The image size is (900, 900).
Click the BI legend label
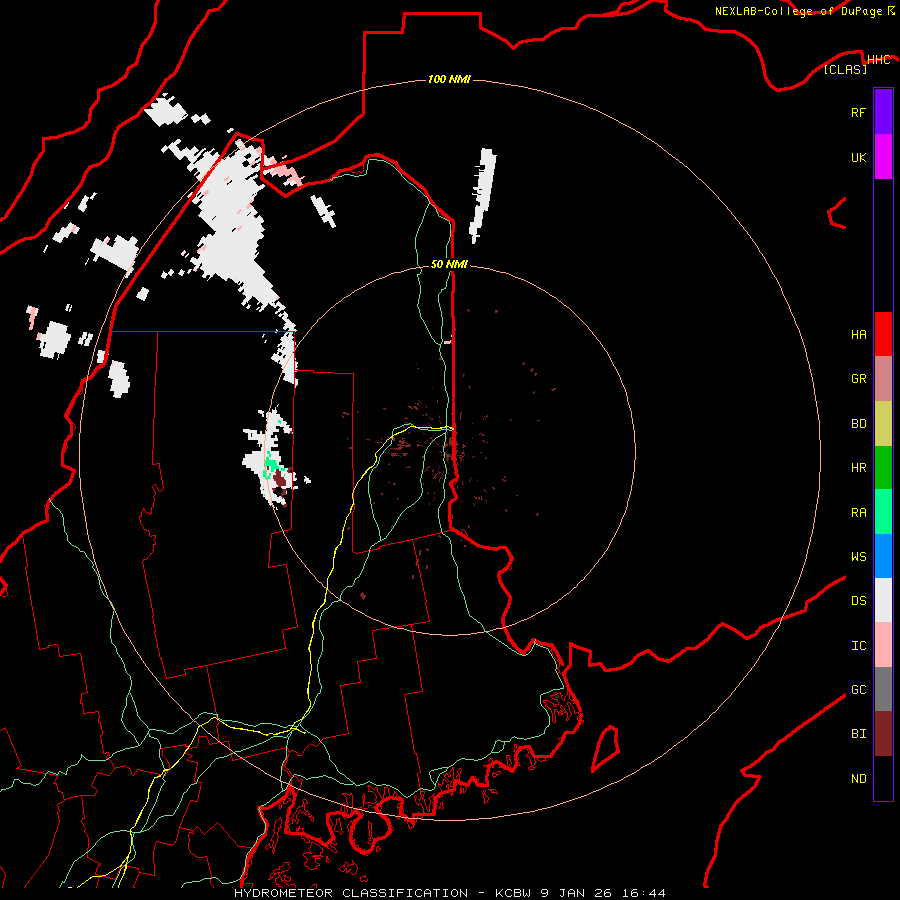(858, 734)
